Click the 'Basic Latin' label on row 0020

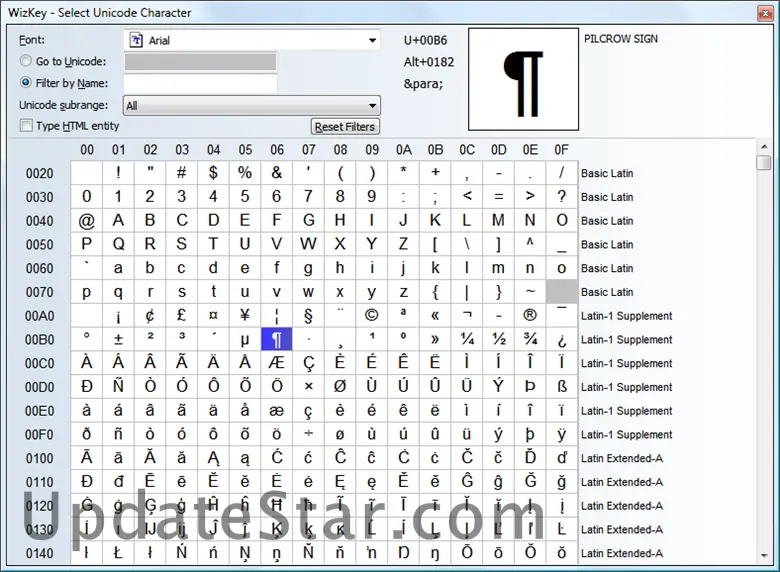tap(607, 173)
